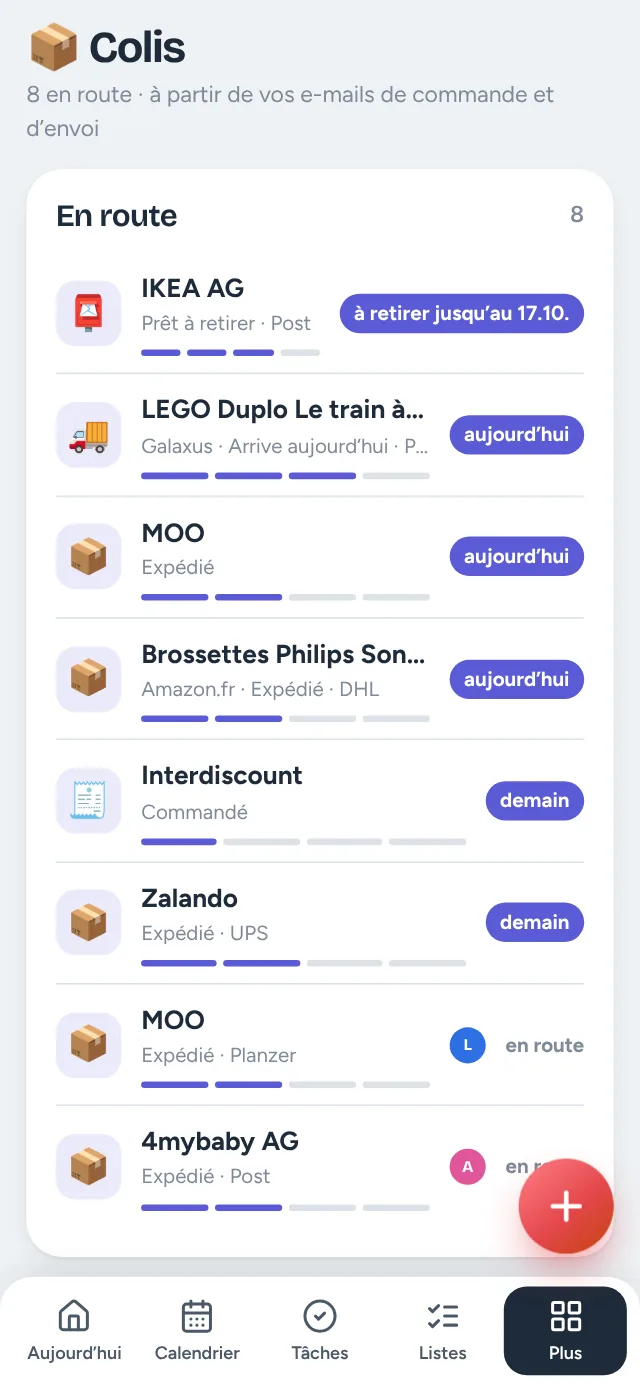The width and height of the screenshot is (640, 1385).
Task: Tap the blue L avatar on MOO Planzer row
Action: pos(467,1046)
